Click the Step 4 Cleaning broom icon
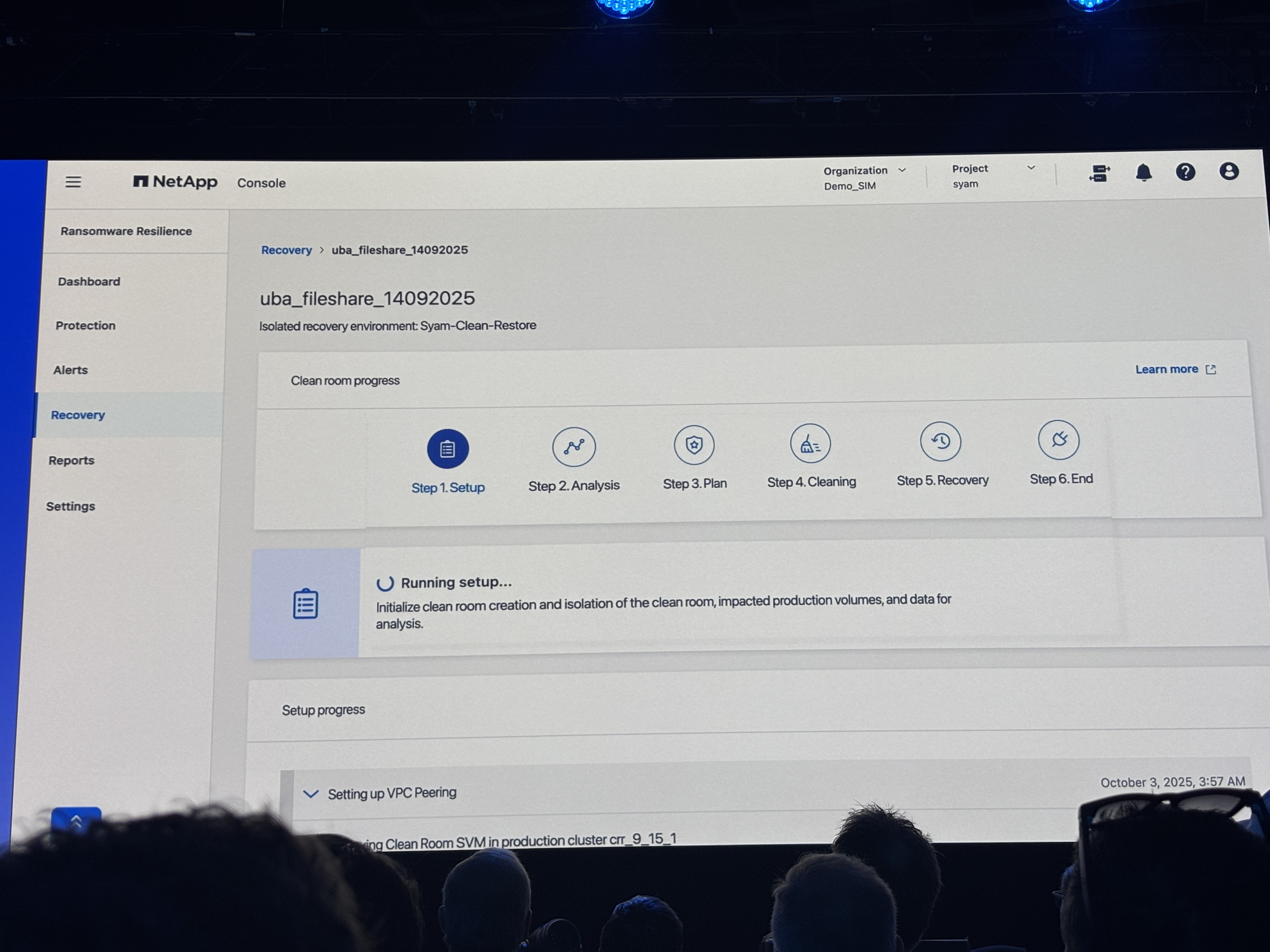Viewport: 1270px width, 952px height. click(x=810, y=444)
